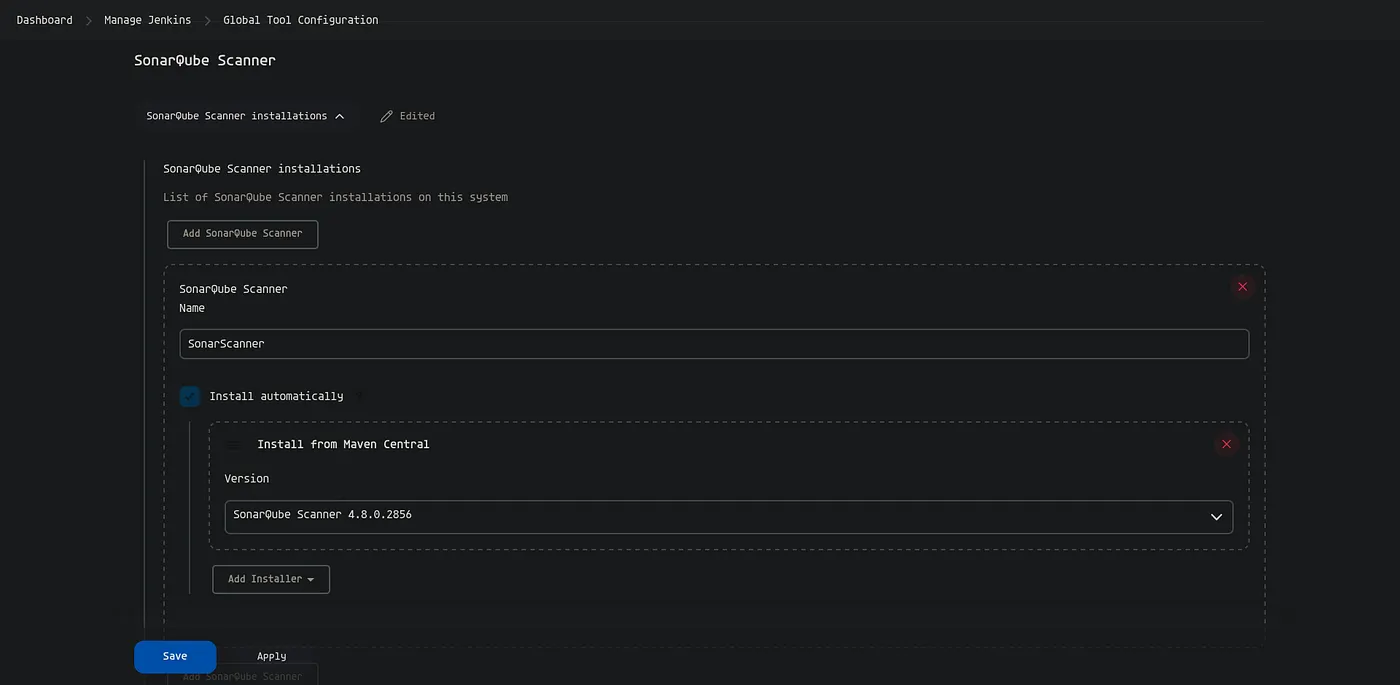Open the Dashboard breadcrumb link
The width and height of the screenshot is (1400, 685).
[x=44, y=20]
